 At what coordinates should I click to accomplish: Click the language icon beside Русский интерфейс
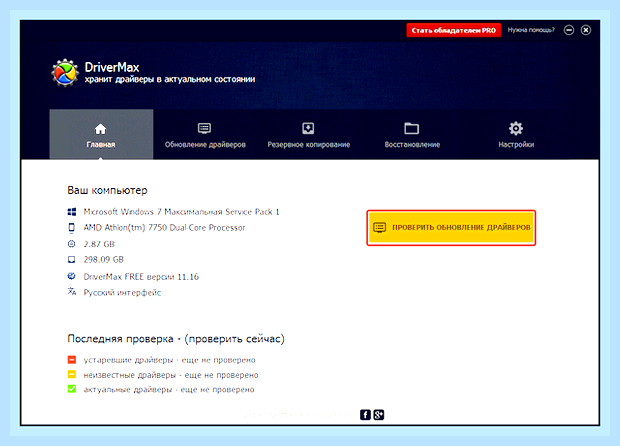click(x=72, y=291)
